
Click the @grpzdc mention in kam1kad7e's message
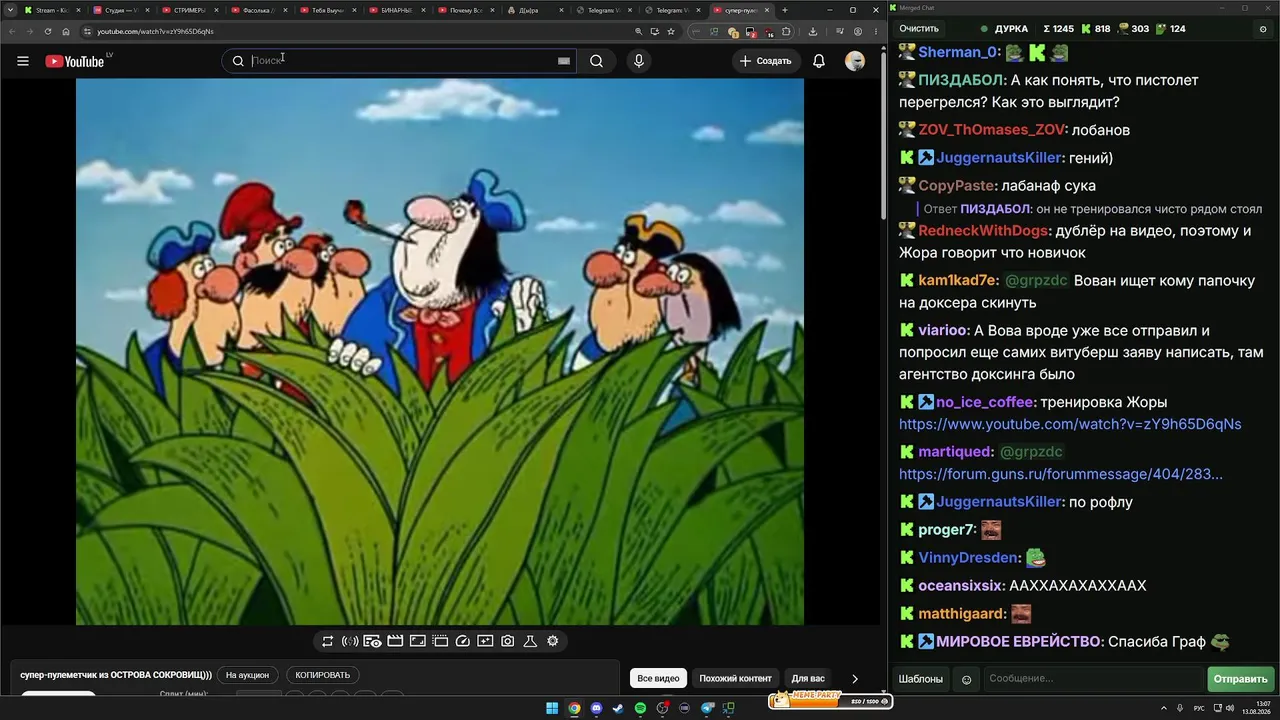click(1036, 281)
